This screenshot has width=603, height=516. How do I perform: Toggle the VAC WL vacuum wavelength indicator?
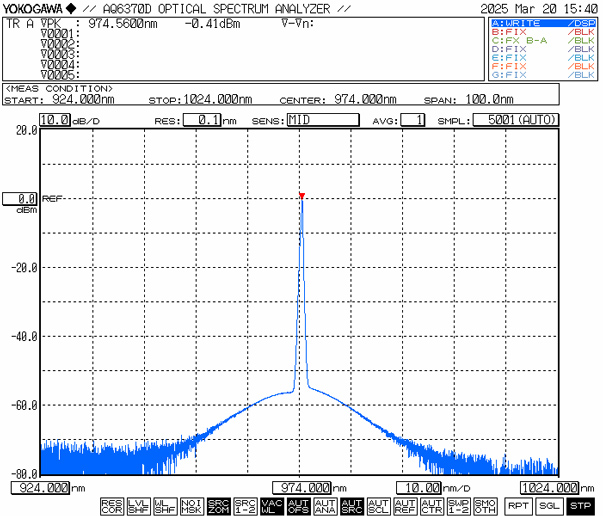point(272,506)
